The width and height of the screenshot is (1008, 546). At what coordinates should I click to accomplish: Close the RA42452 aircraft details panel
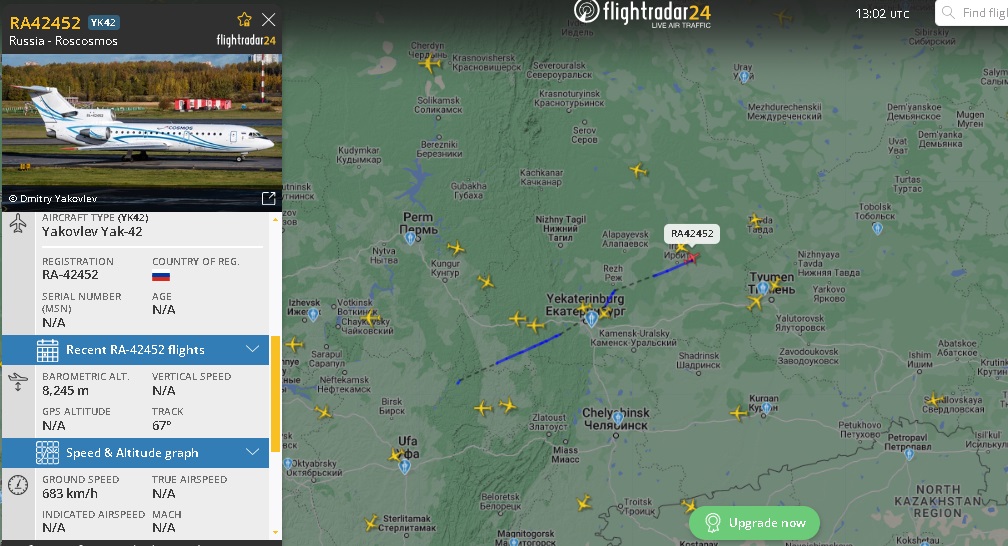[x=269, y=20]
